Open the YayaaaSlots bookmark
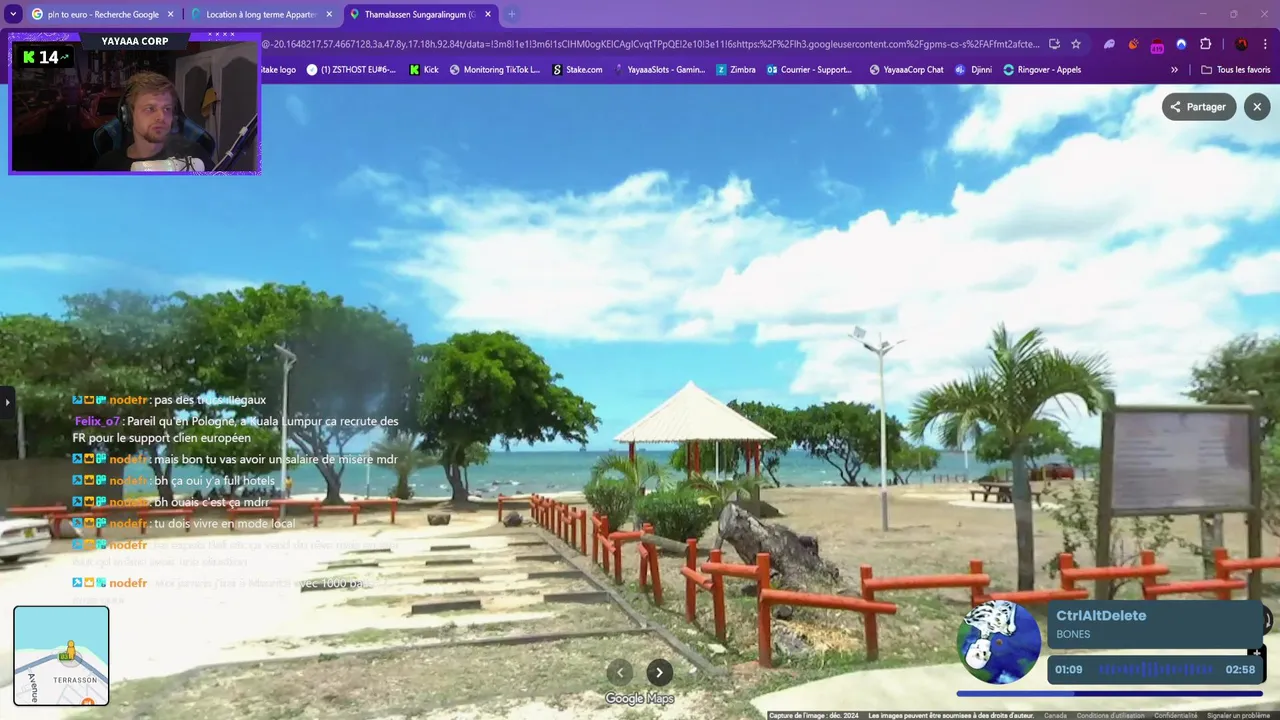 (659, 70)
